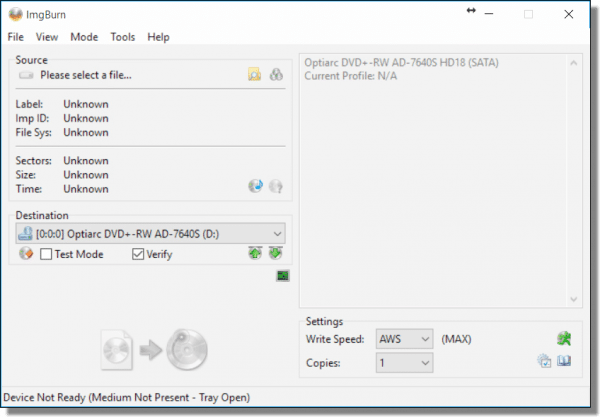Click the Unknown value next to Size
The height and width of the screenshot is (417, 600).
click(x=86, y=175)
